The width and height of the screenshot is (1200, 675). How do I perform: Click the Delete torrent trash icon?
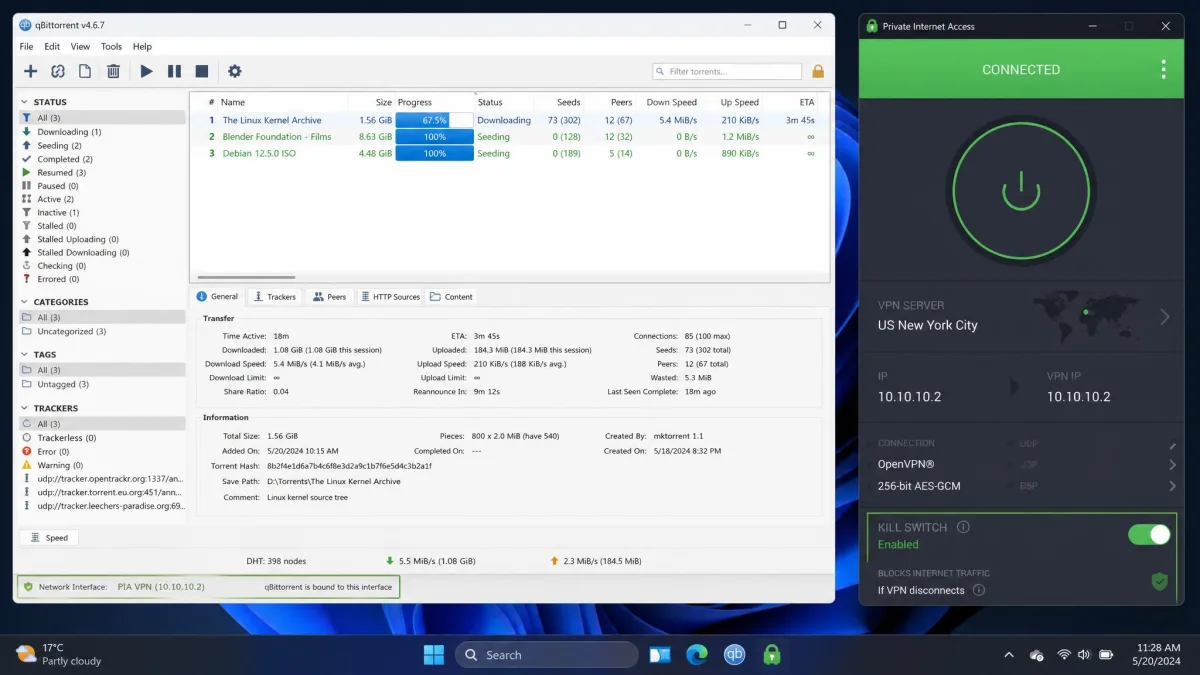point(113,71)
